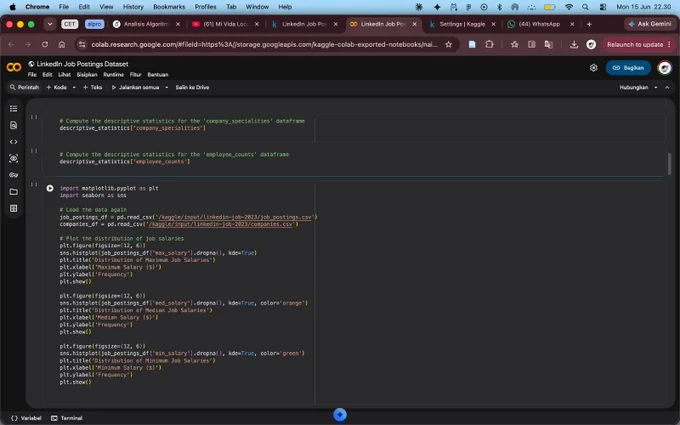Go forward in Chrome
The width and height of the screenshot is (680, 425).
(x=28, y=44)
